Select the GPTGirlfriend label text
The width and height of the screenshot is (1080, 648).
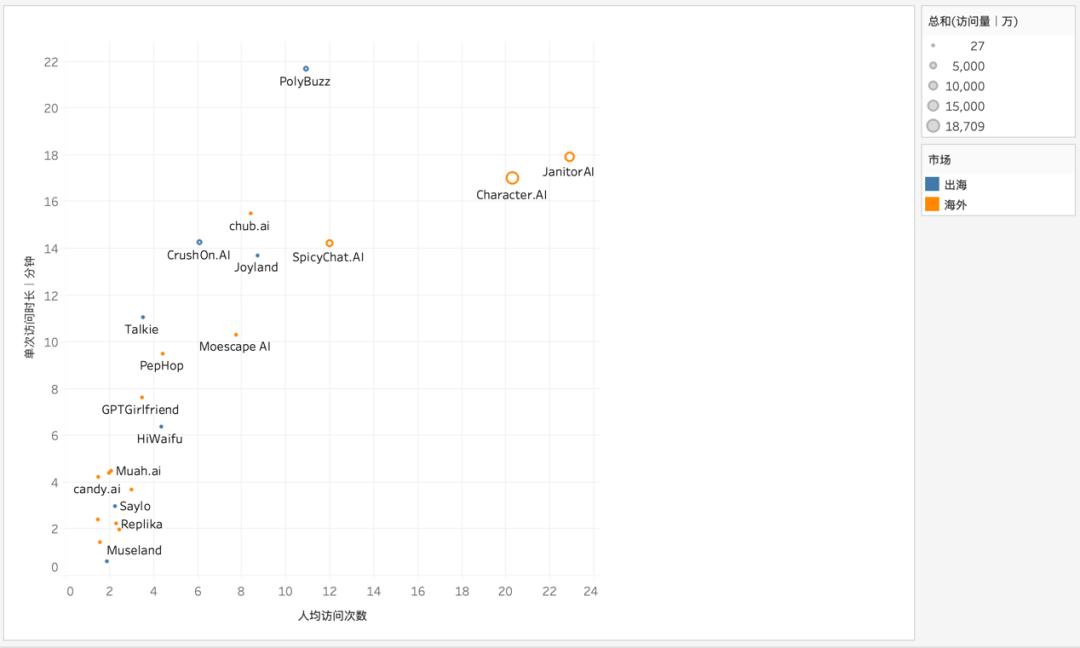click(x=140, y=410)
